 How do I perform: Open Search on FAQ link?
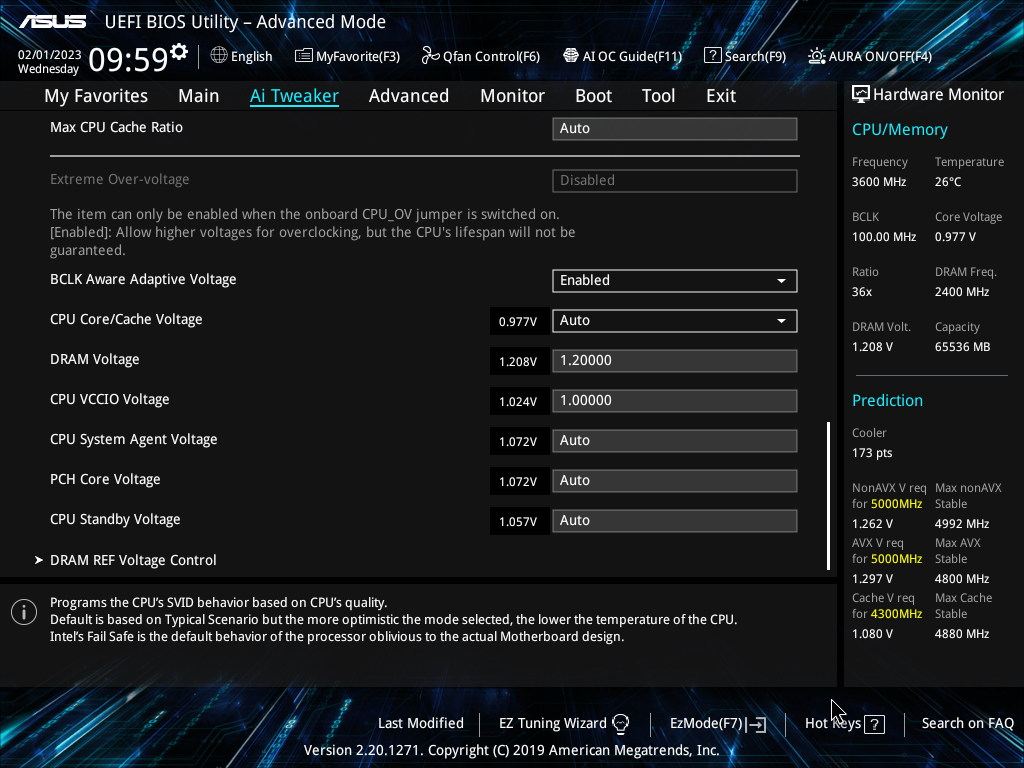pos(967,723)
